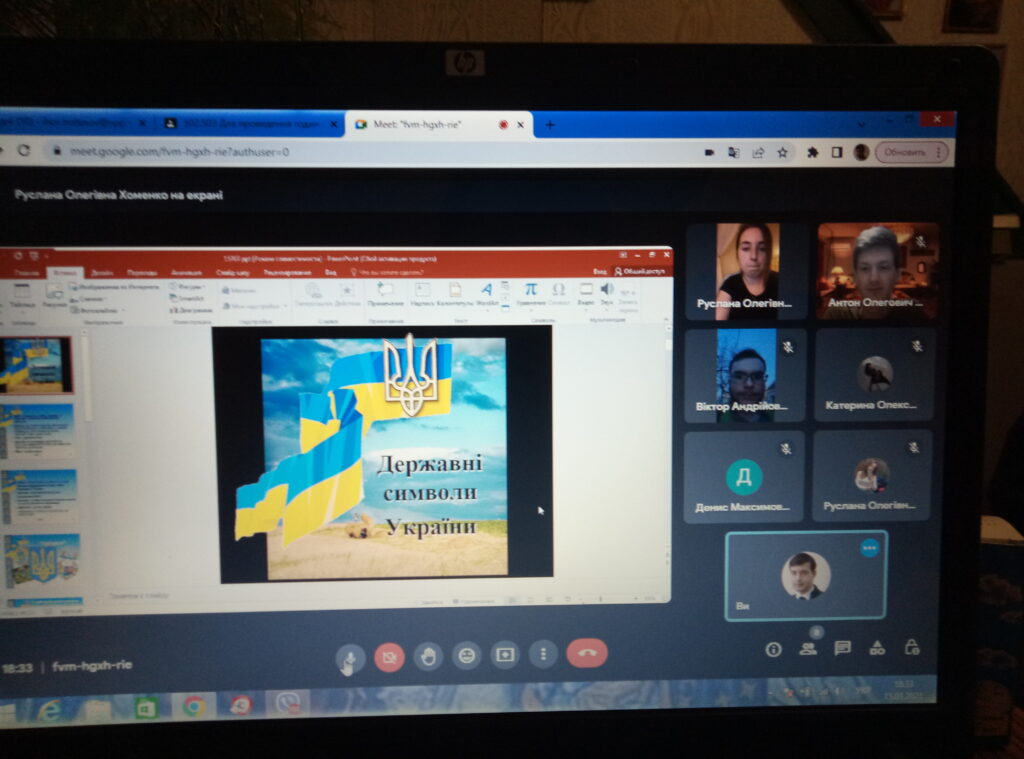
Task: Open a new Chrome tab with plus
Action: pos(549,125)
